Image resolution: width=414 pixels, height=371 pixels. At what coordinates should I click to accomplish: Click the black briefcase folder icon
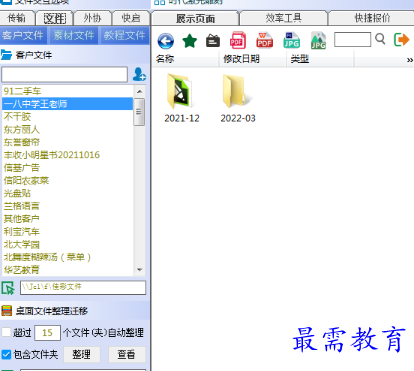(x=213, y=41)
